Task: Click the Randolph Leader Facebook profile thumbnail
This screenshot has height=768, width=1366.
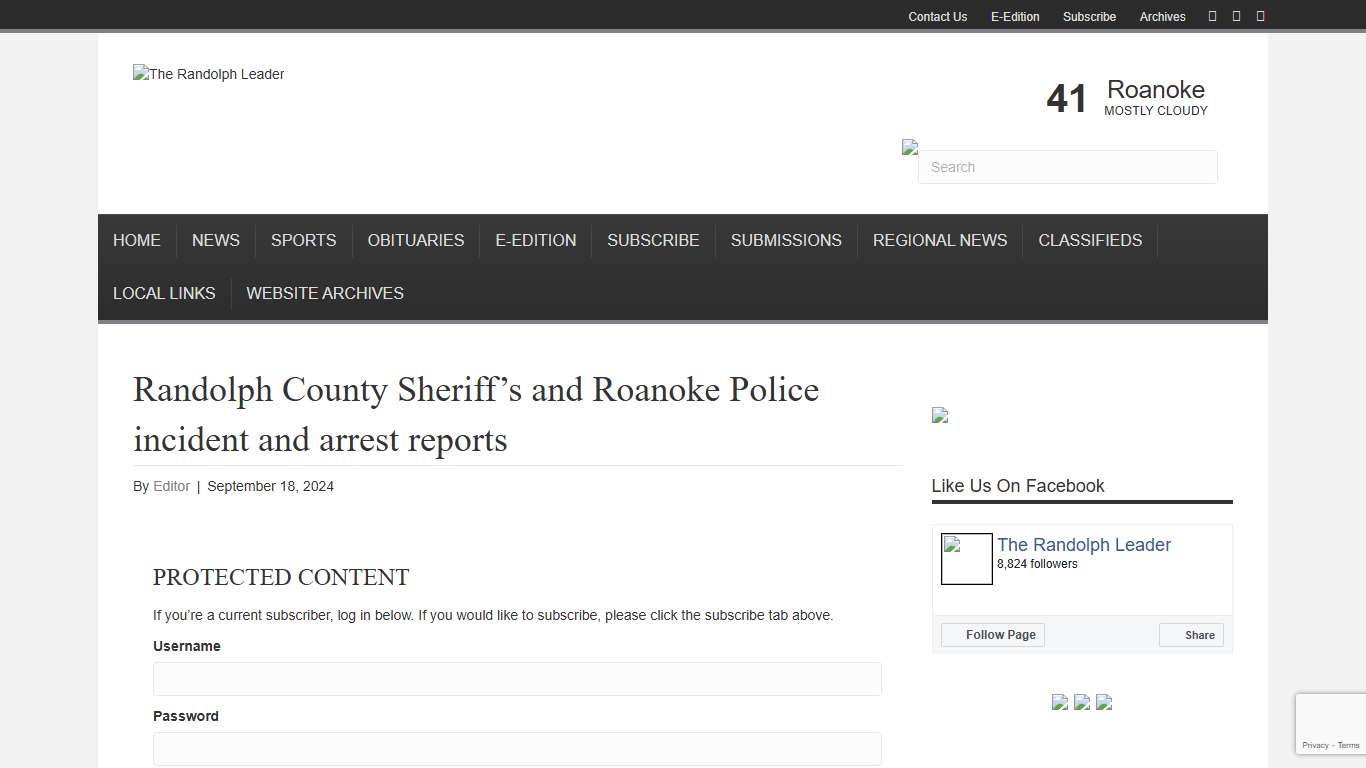Action: [x=966, y=559]
